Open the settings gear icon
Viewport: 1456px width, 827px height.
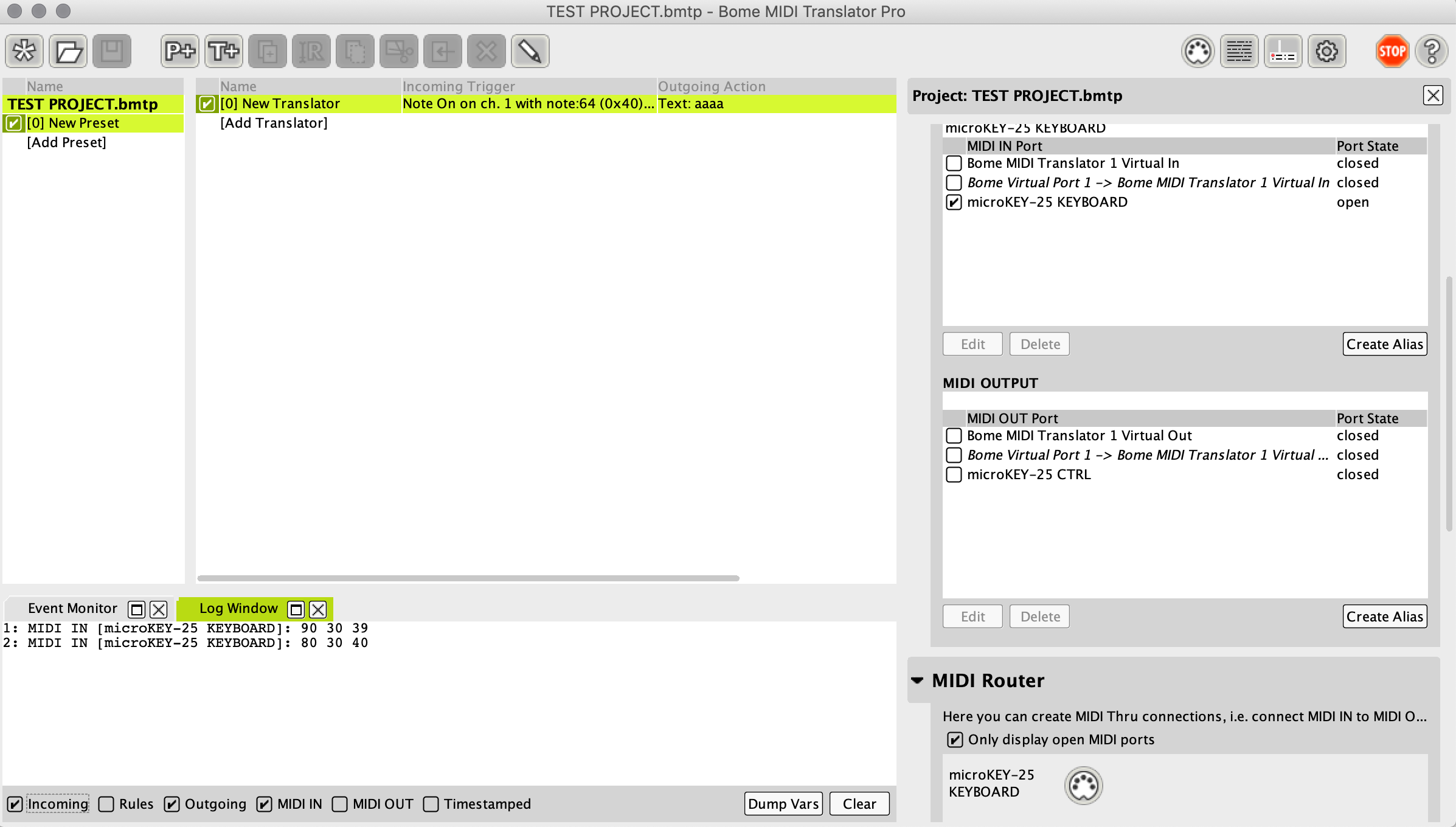(x=1326, y=51)
